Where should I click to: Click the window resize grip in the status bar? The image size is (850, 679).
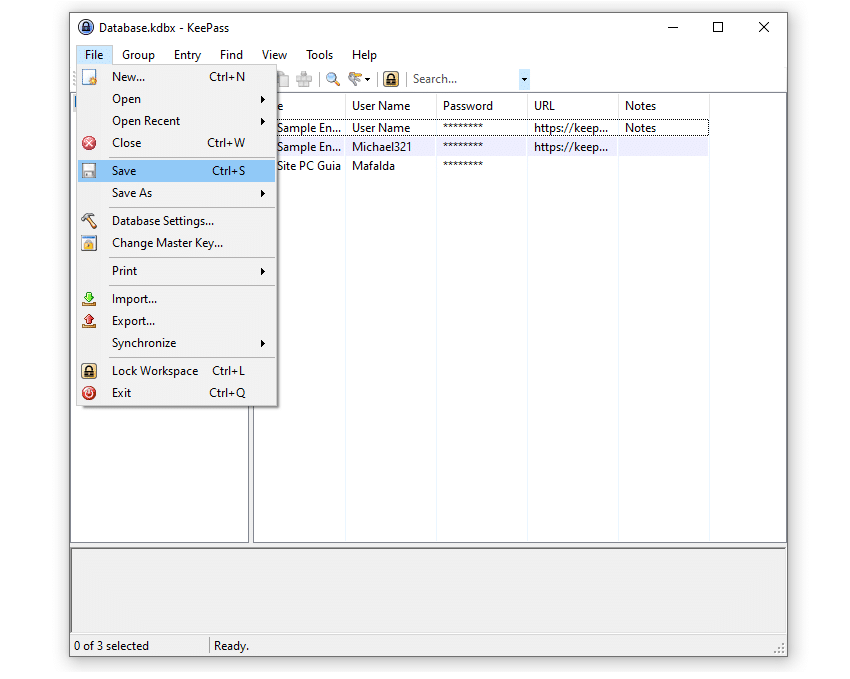(x=780, y=649)
